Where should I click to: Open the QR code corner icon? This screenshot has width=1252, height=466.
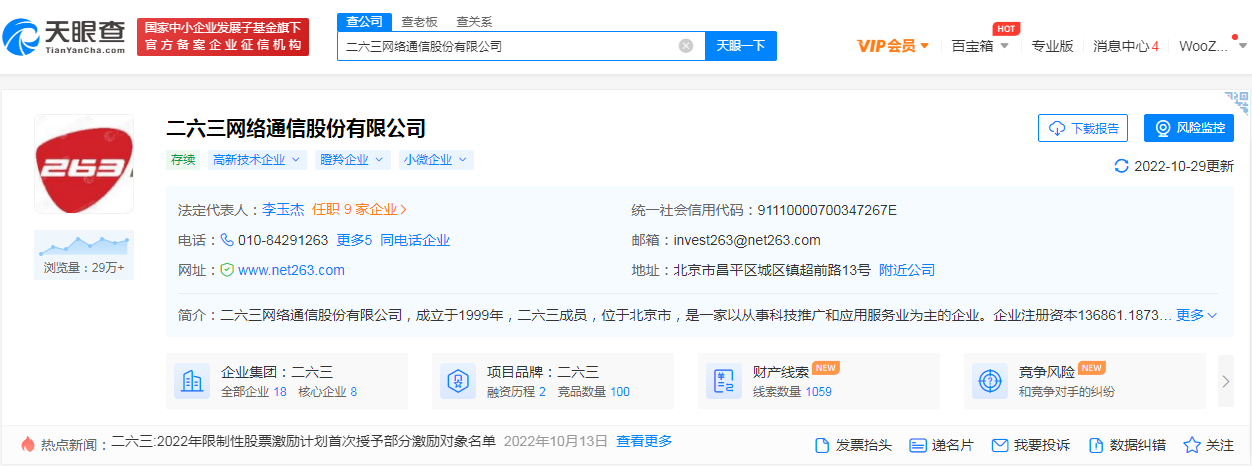click(1237, 104)
